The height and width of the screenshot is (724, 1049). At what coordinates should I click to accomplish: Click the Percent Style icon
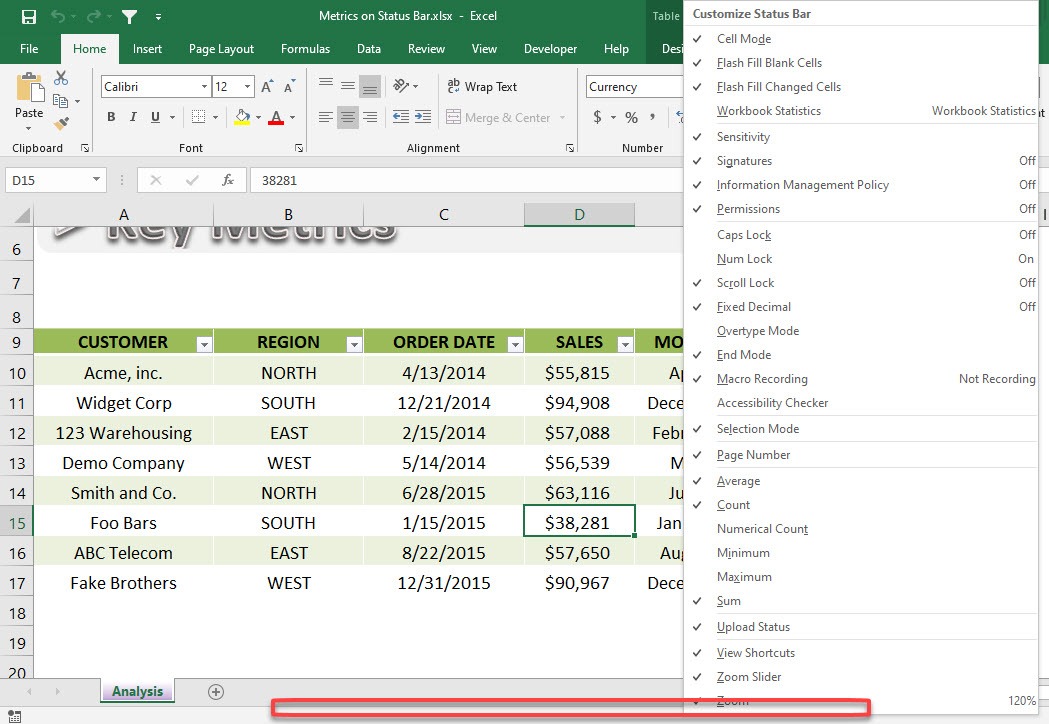(x=632, y=118)
